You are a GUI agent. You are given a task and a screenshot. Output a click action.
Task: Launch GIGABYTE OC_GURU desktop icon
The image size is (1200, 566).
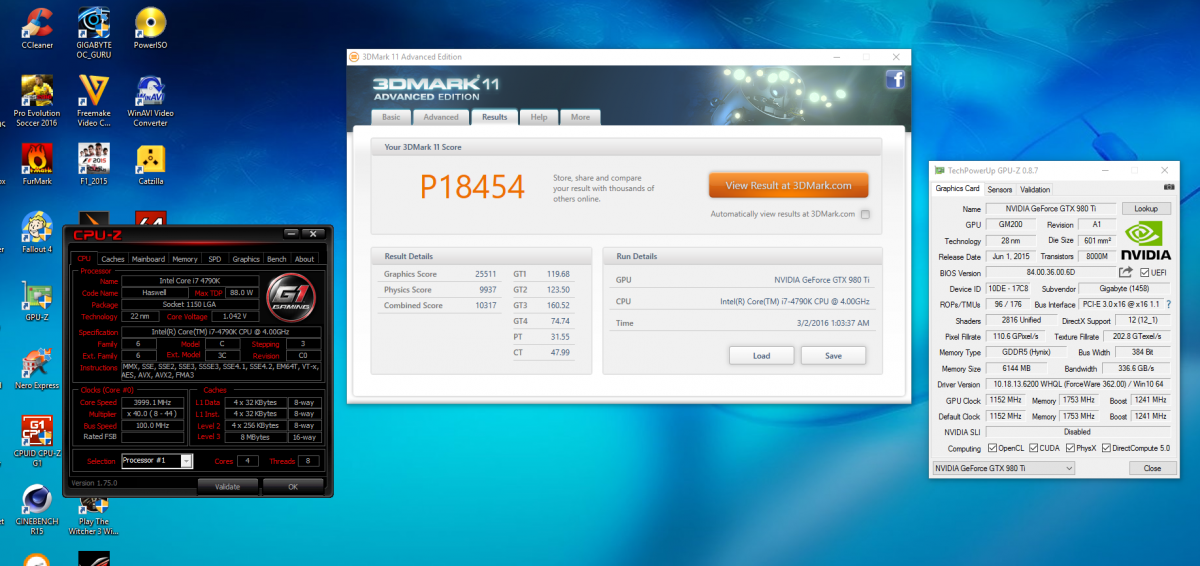click(94, 33)
